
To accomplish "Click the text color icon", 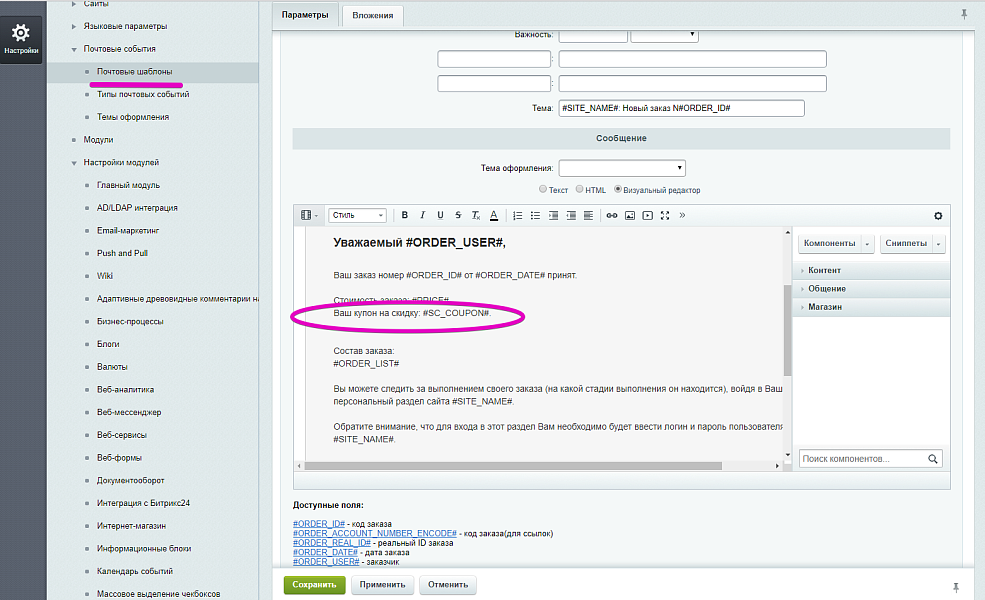I will [493, 215].
